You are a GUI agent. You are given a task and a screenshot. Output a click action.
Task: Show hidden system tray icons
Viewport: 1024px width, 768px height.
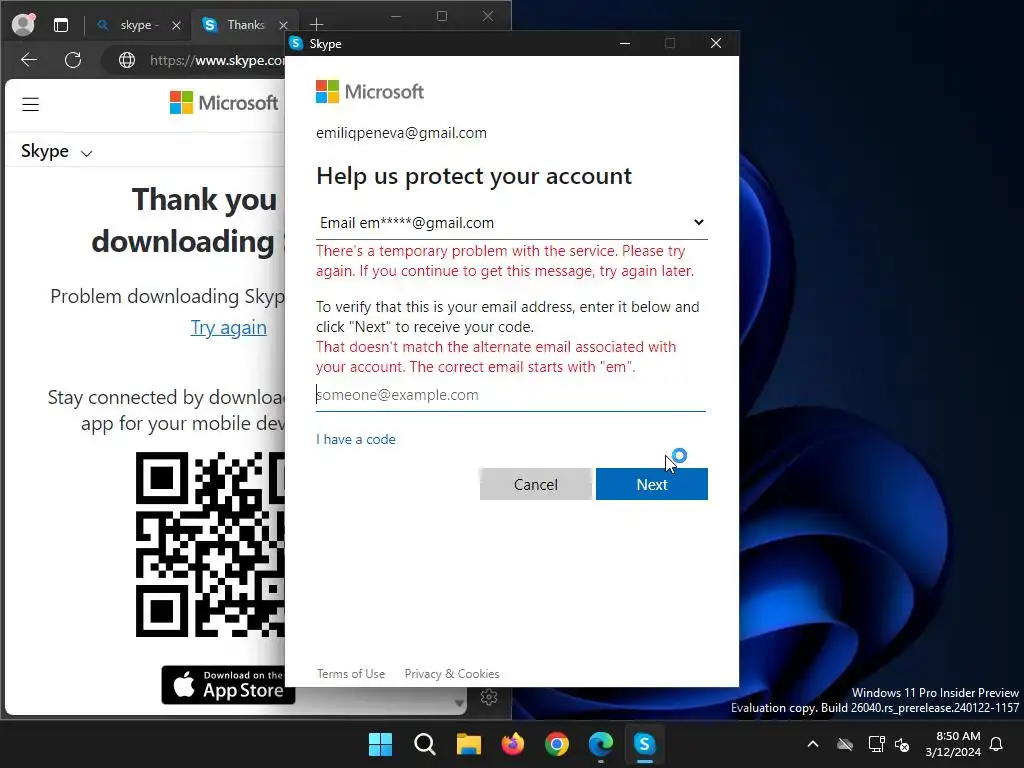[x=813, y=744]
